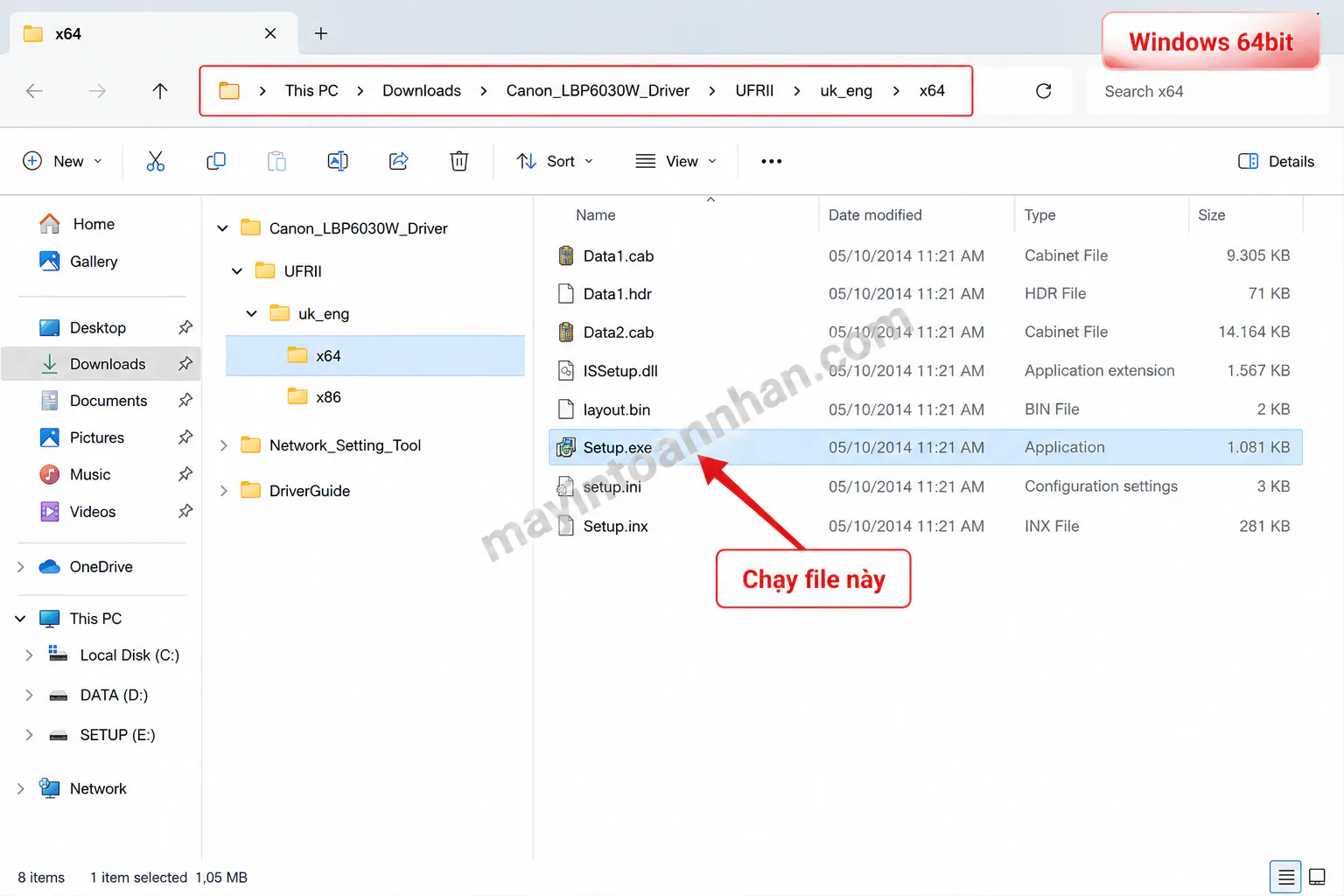Unpin Downloads from quick access
This screenshot has height=896, width=1344.
click(x=185, y=364)
